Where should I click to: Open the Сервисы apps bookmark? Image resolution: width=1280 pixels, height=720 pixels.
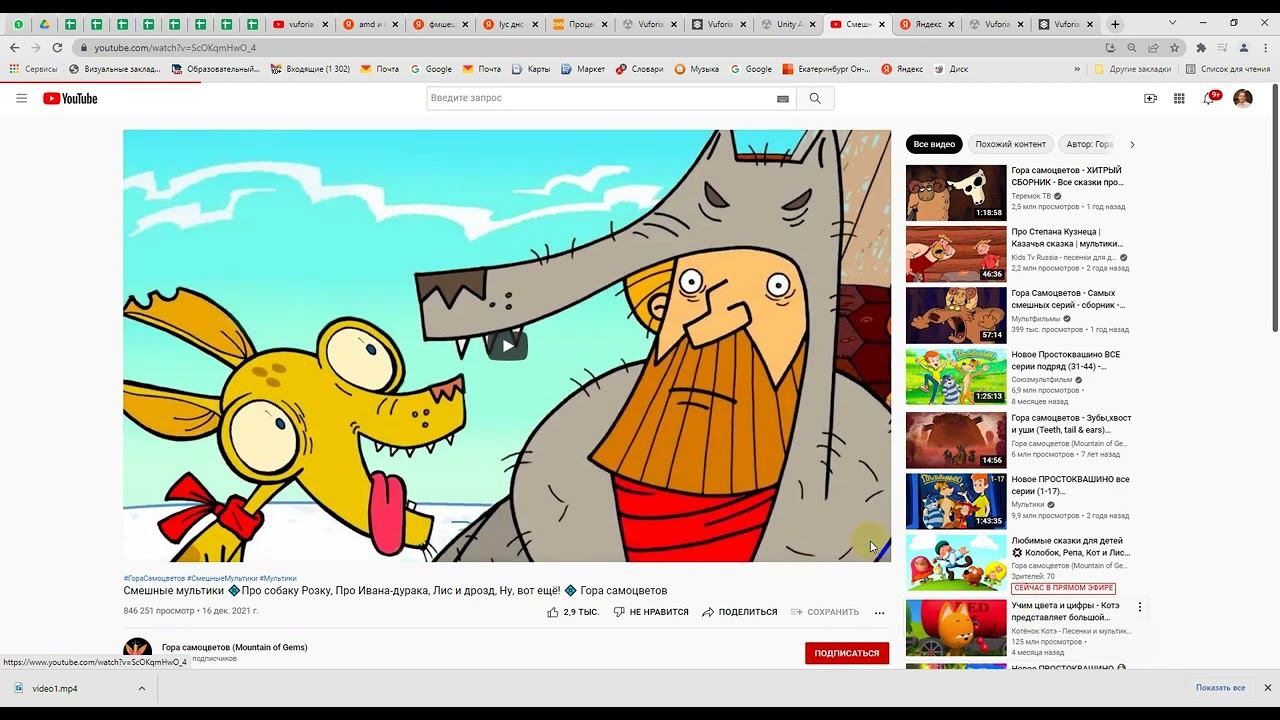(x=33, y=69)
